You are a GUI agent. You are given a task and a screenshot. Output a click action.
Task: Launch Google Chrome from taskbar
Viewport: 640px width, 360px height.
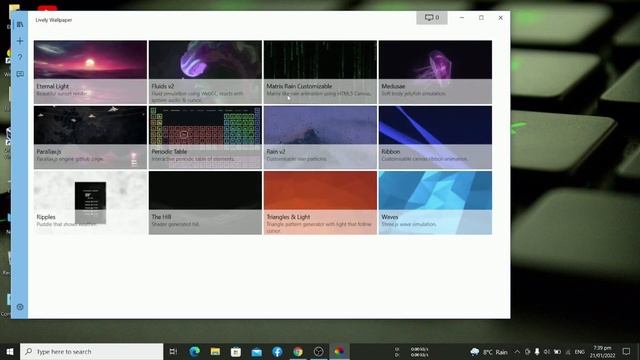coord(298,351)
